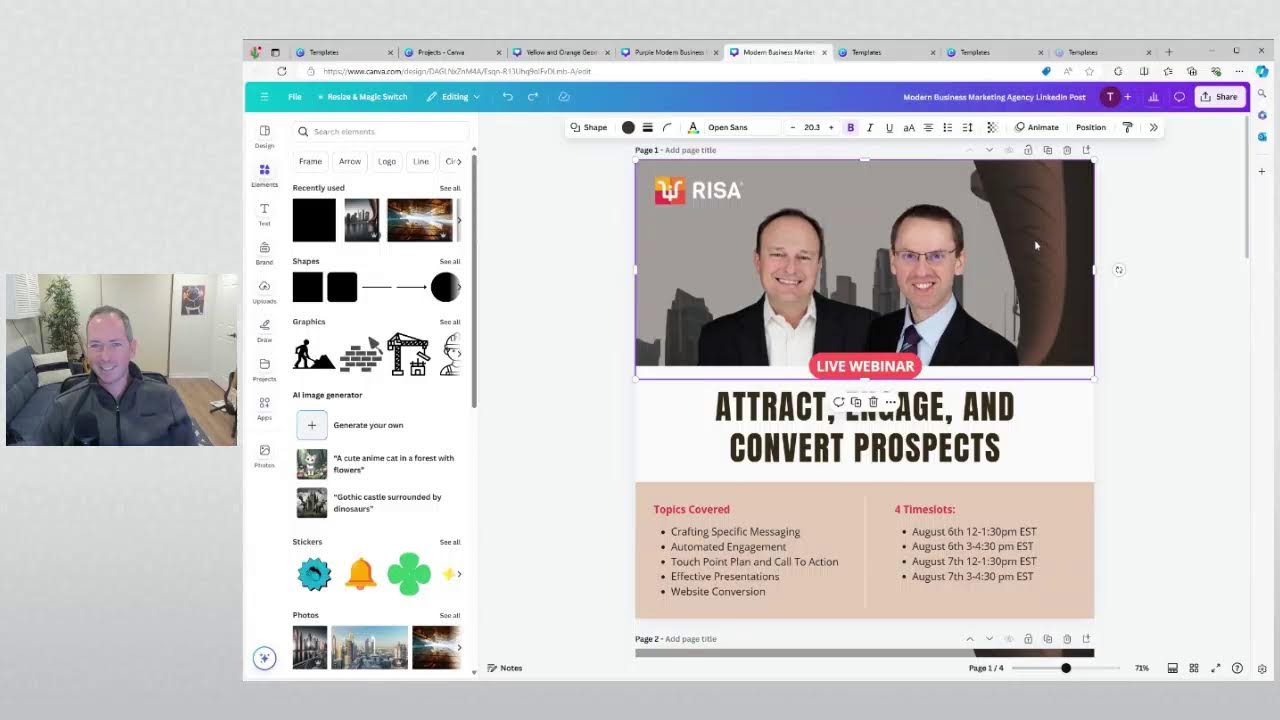Toggle grid view of pages
Screen dimensions: 1280x720
pyautogui.click(x=1194, y=668)
